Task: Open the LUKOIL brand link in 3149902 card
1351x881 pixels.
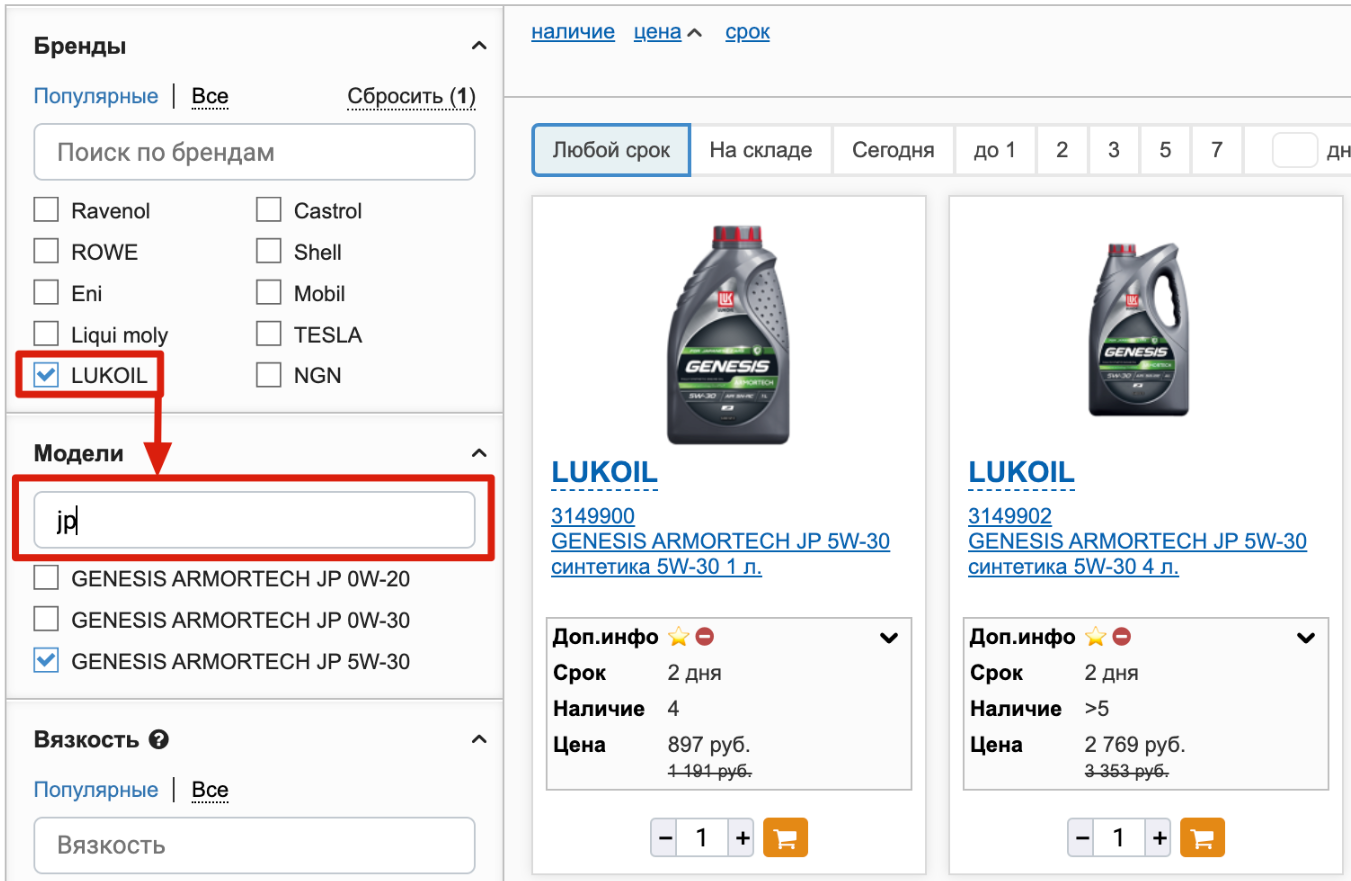Action: 1021,472
